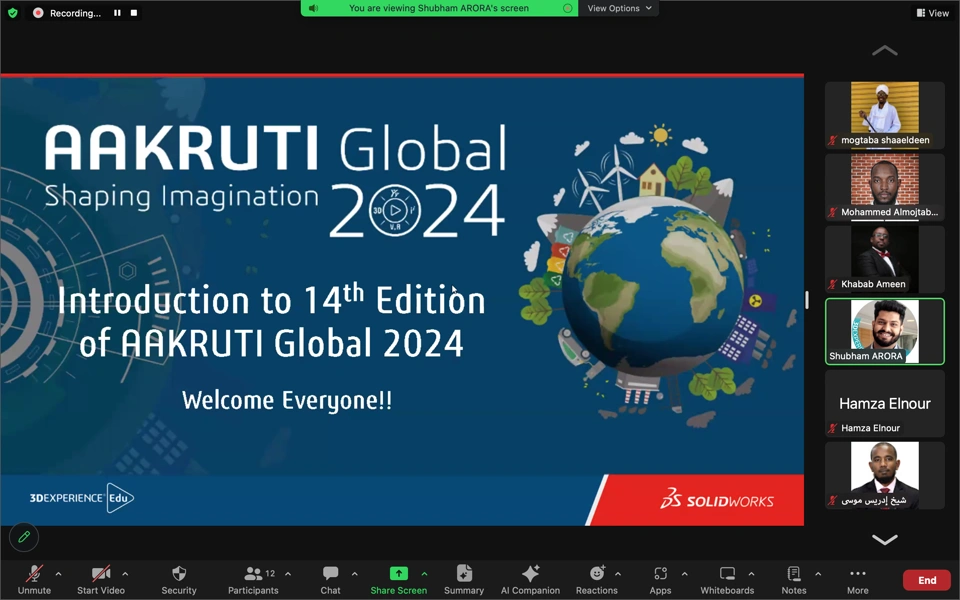960x600 pixels.
Task: Expand arrow next to Whiteboards
Action: [x=751, y=574]
